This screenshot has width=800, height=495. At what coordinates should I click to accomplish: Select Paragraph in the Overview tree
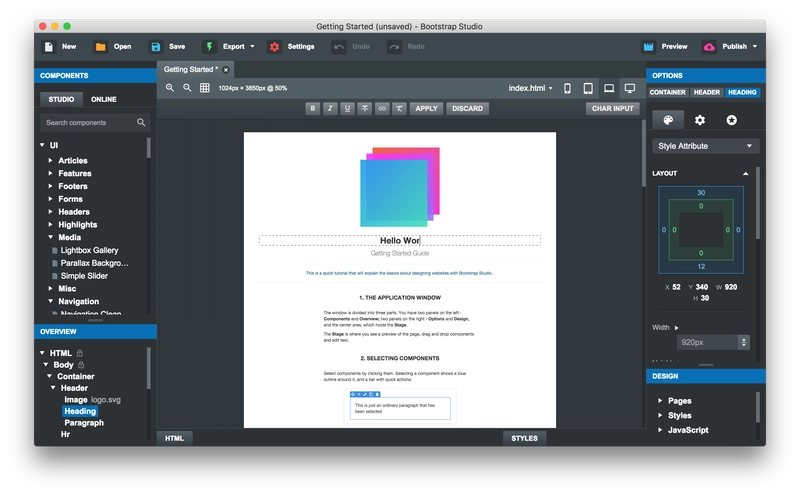pos(84,423)
